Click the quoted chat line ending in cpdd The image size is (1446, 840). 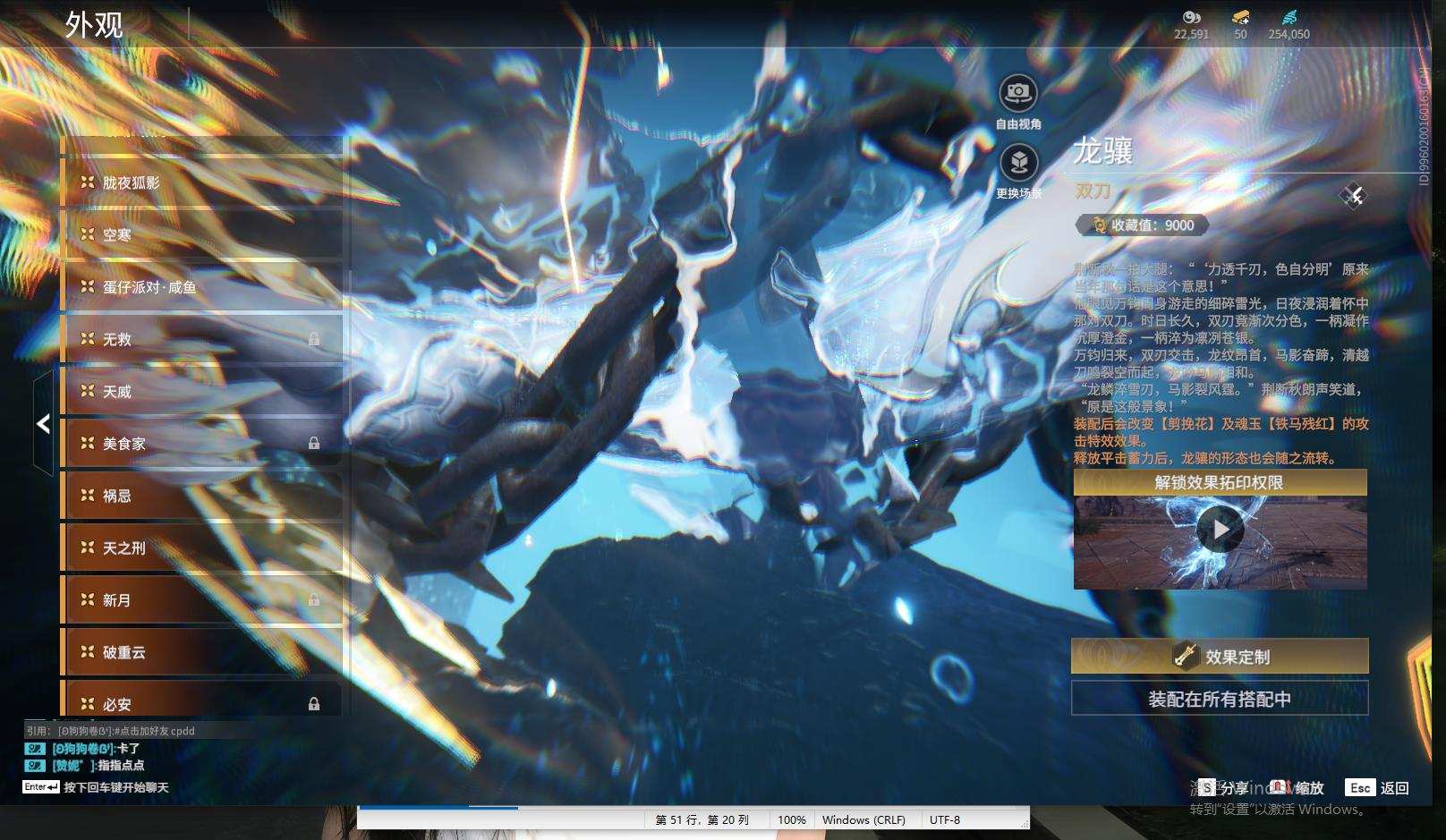click(x=110, y=731)
